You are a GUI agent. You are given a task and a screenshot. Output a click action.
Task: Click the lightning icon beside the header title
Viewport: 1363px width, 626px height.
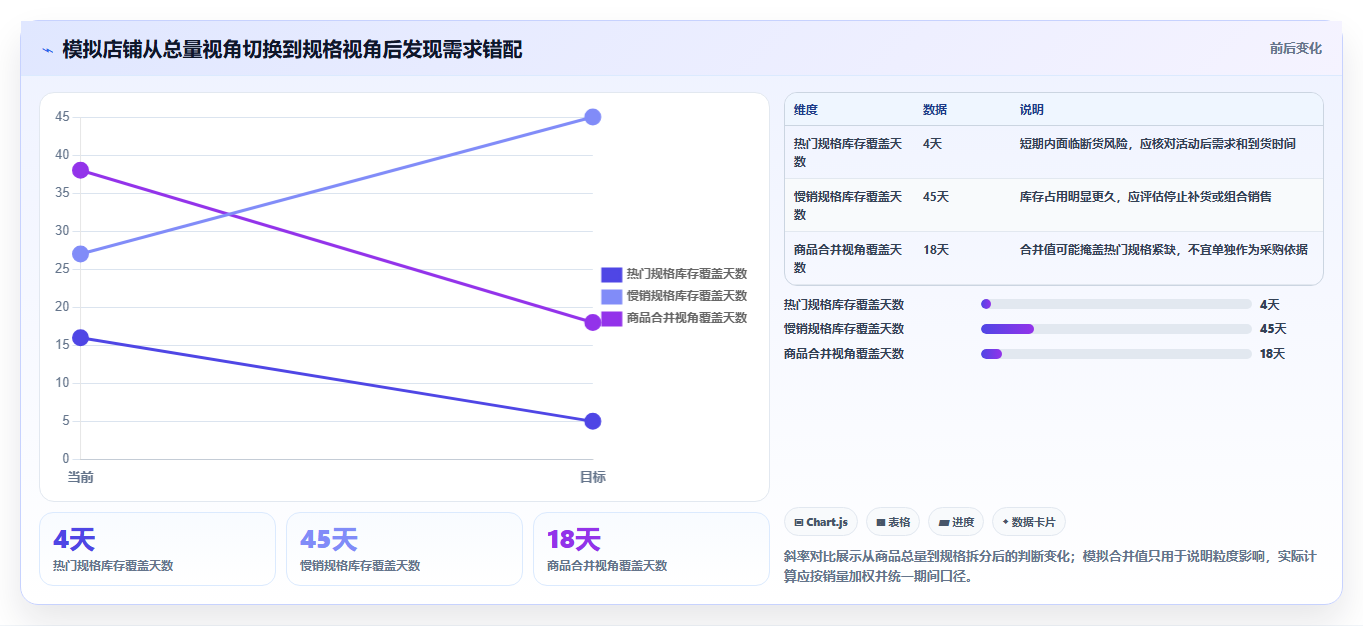[x=48, y=50]
